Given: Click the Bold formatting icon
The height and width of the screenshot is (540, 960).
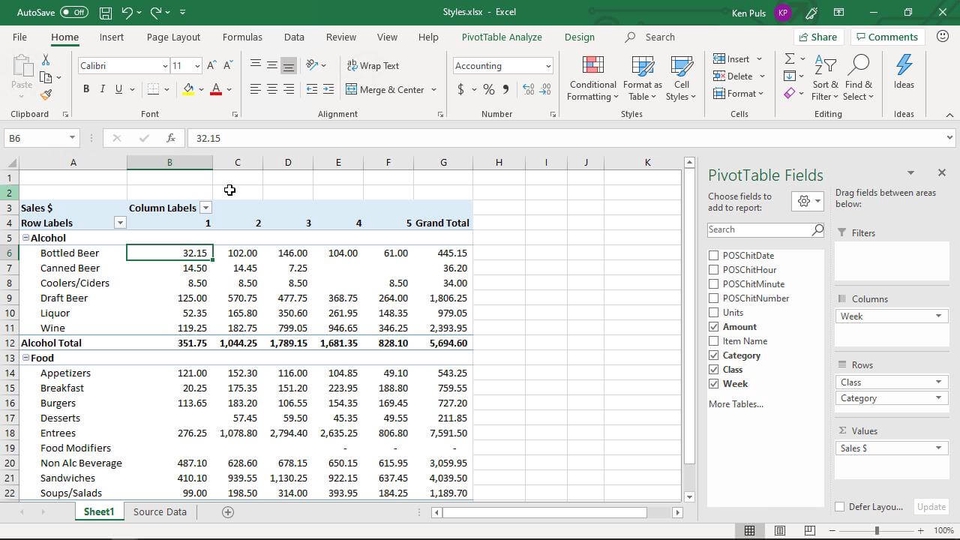Looking at the screenshot, I should (x=86, y=89).
